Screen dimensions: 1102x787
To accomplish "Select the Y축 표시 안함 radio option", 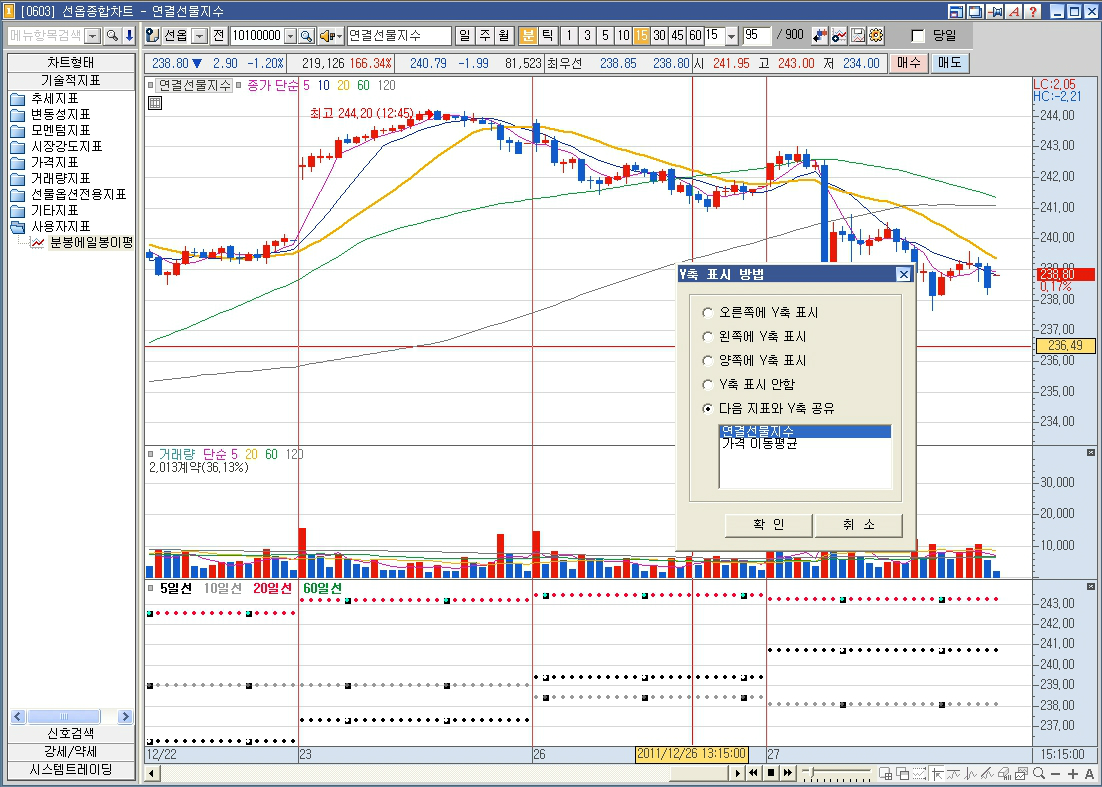I will pos(708,385).
